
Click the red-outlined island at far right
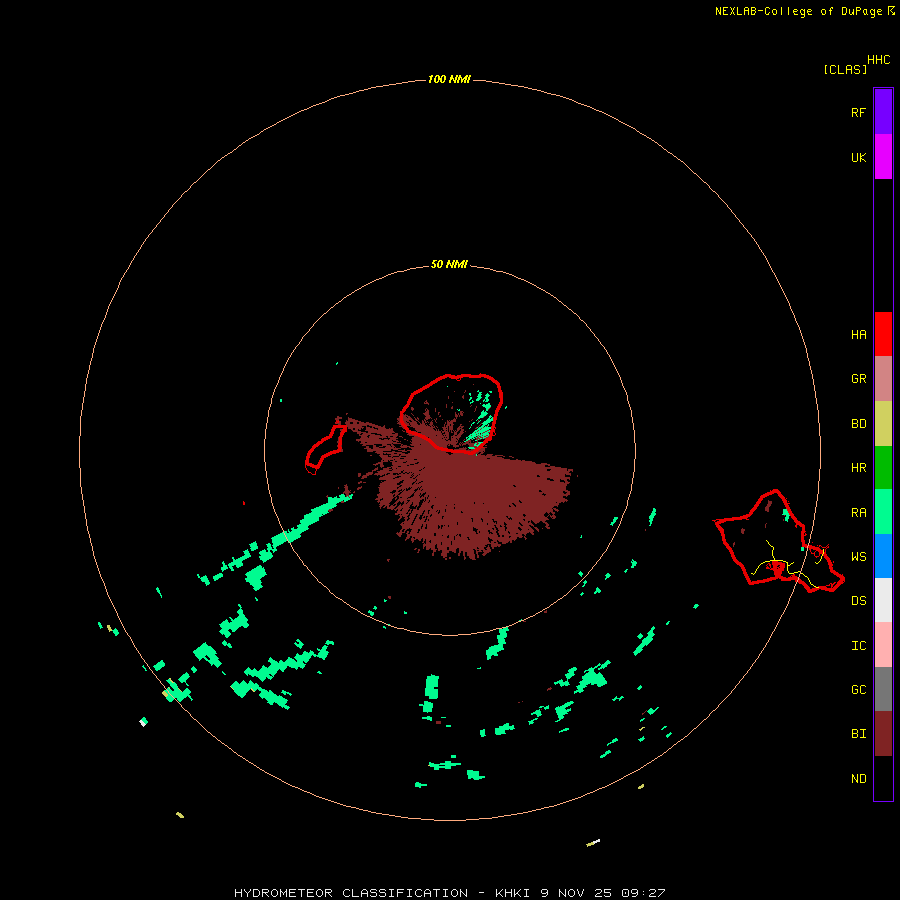pos(778,541)
